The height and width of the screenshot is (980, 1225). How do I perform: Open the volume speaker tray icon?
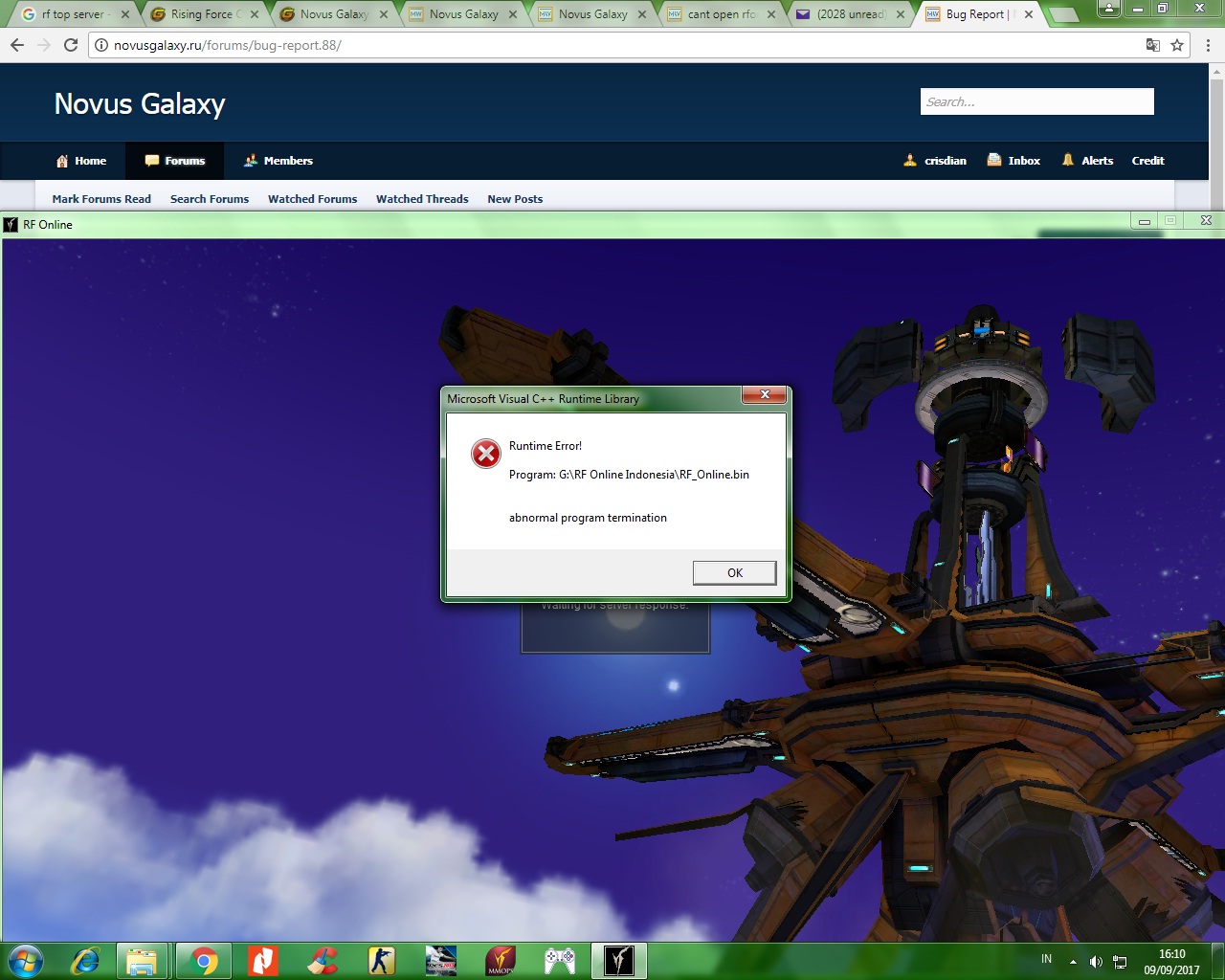tap(1096, 962)
